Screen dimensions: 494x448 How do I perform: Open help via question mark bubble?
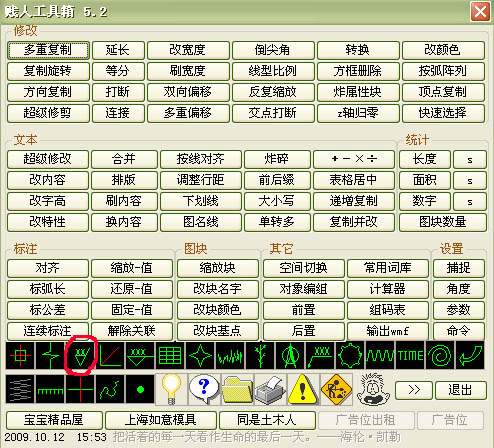(204, 388)
